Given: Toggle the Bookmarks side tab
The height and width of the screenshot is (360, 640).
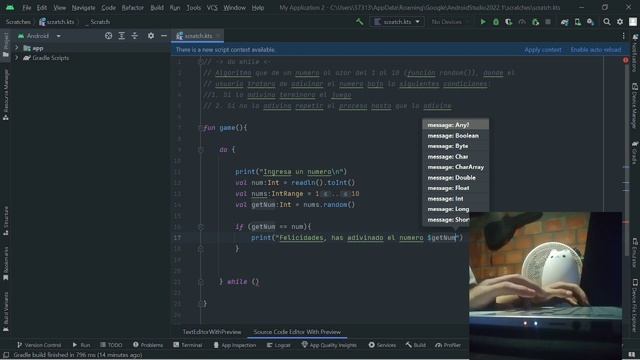Looking at the screenshot, I should pos(6,263).
